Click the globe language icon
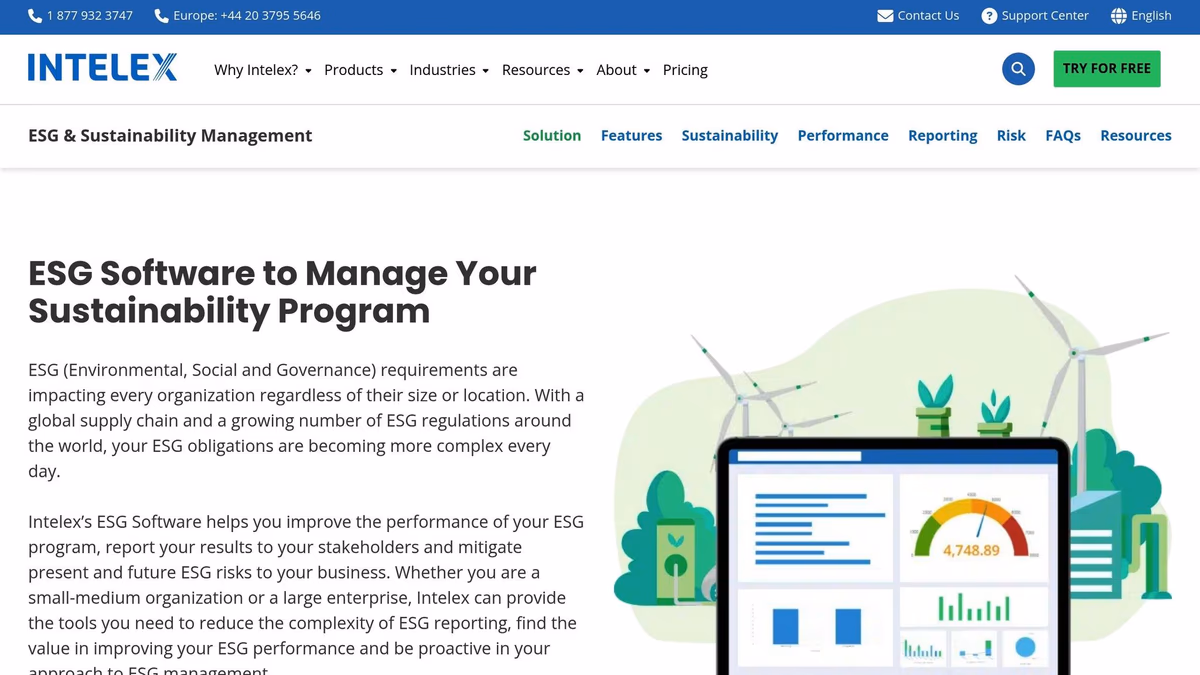Image resolution: width=1200 pixels, height=675 pixels. 1118,16
